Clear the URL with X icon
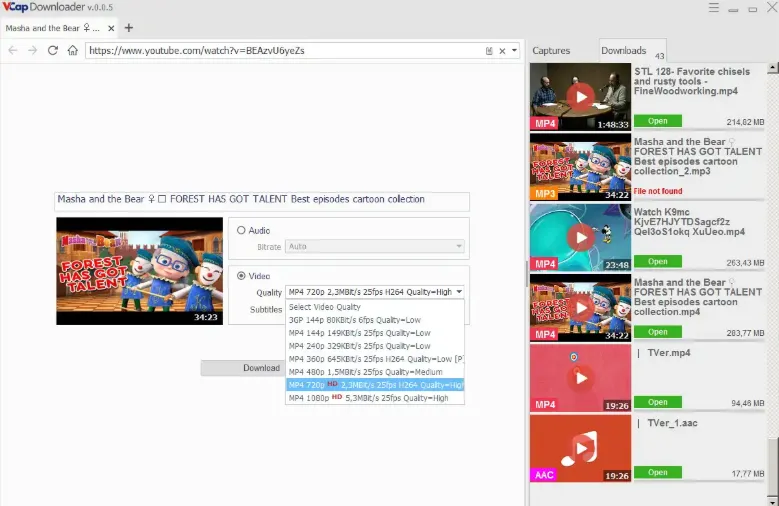The image size is (779, 506). pos(502,51)
